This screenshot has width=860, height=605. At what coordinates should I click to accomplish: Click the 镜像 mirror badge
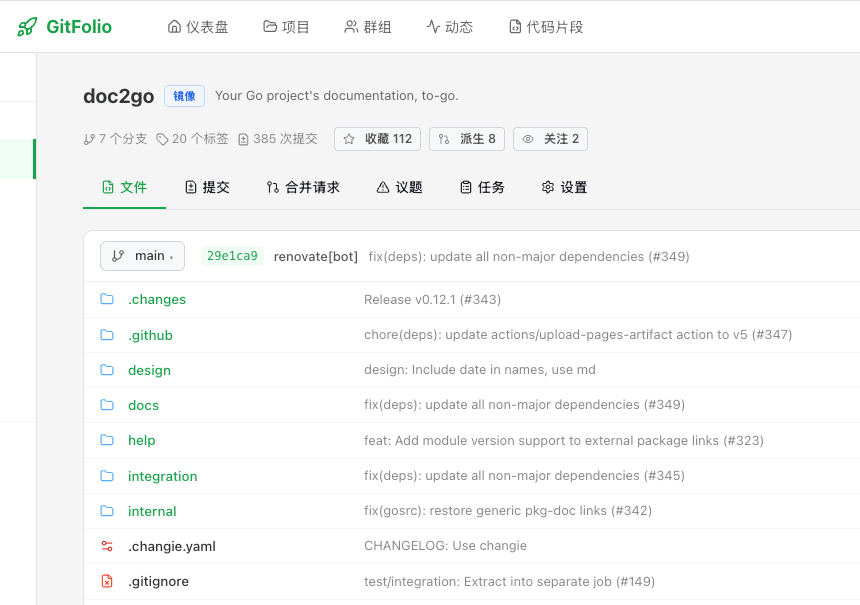coord(184,96)
